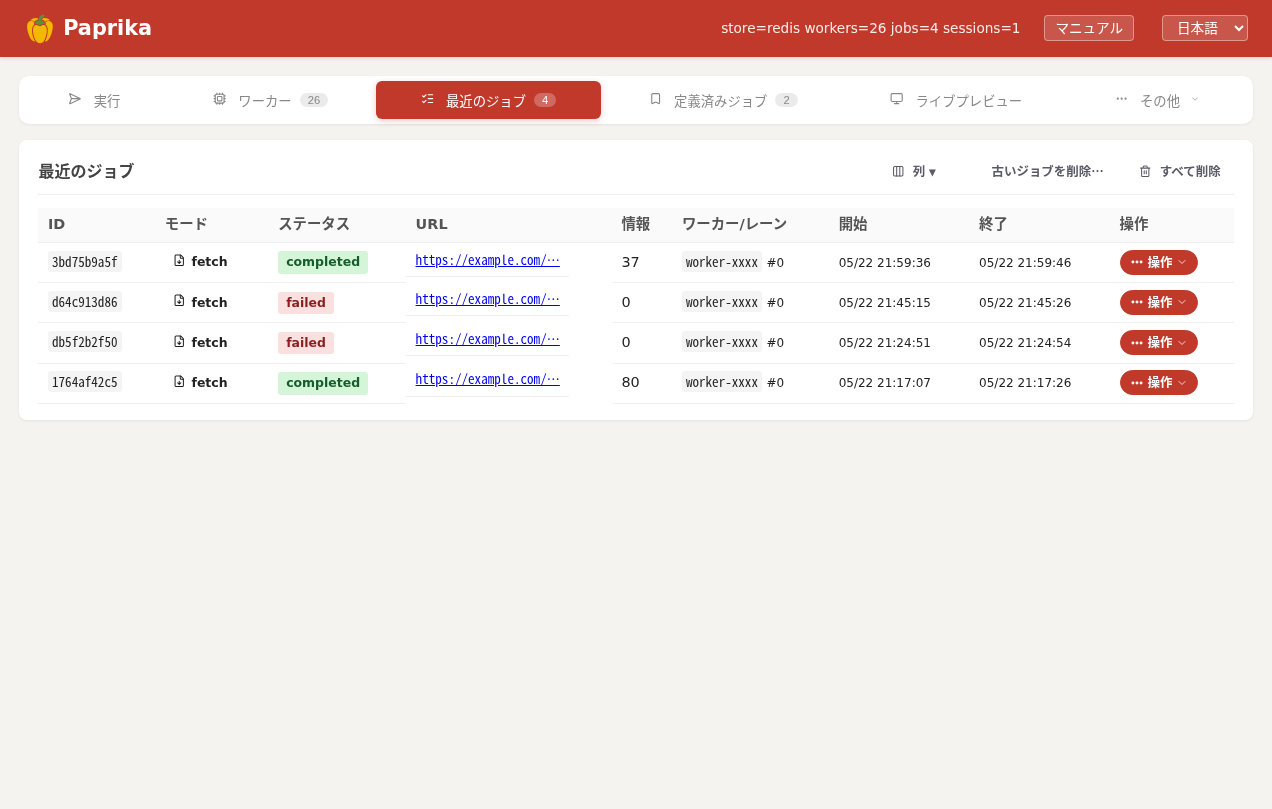This screenshot has height=809, width=1272.
Task: Click the monitor icon in ライブプレビュー tab
Action: tap(897, 99)
